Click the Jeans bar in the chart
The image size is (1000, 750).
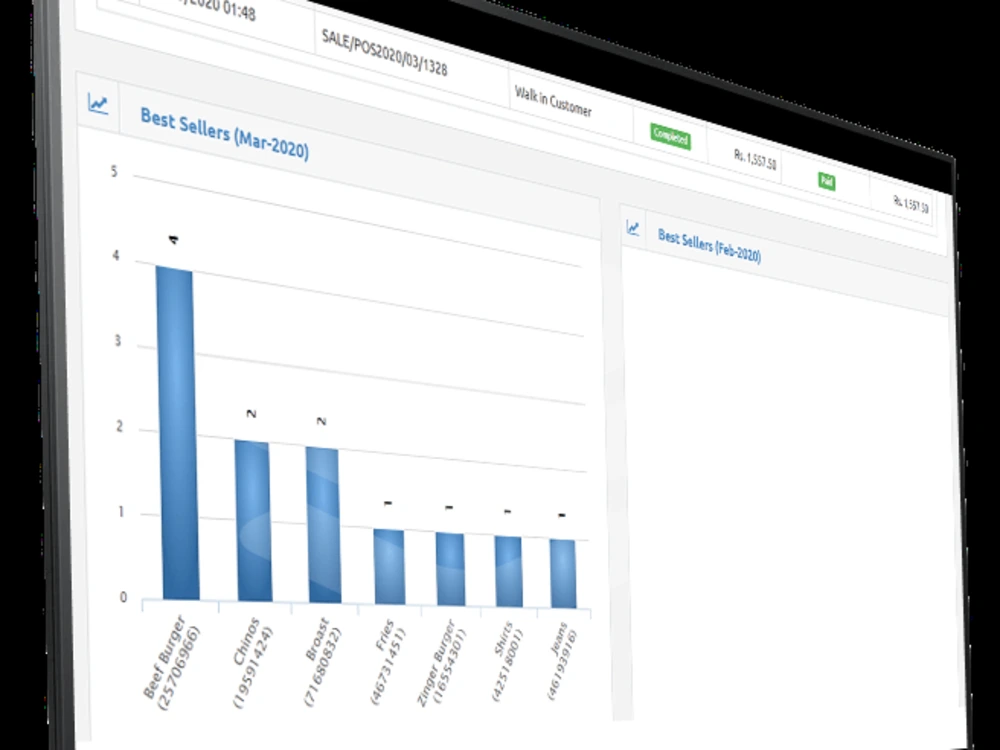click(x=563, y=574)
